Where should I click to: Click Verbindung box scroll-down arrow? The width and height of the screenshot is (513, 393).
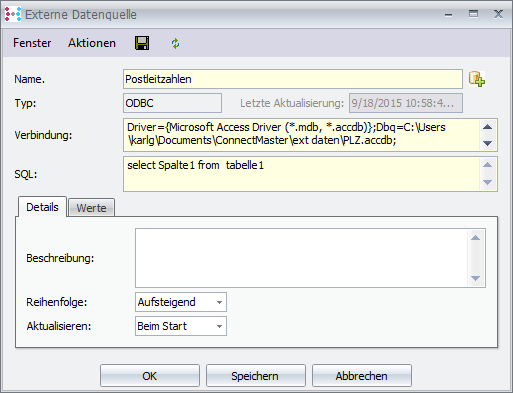pos(488,143)
